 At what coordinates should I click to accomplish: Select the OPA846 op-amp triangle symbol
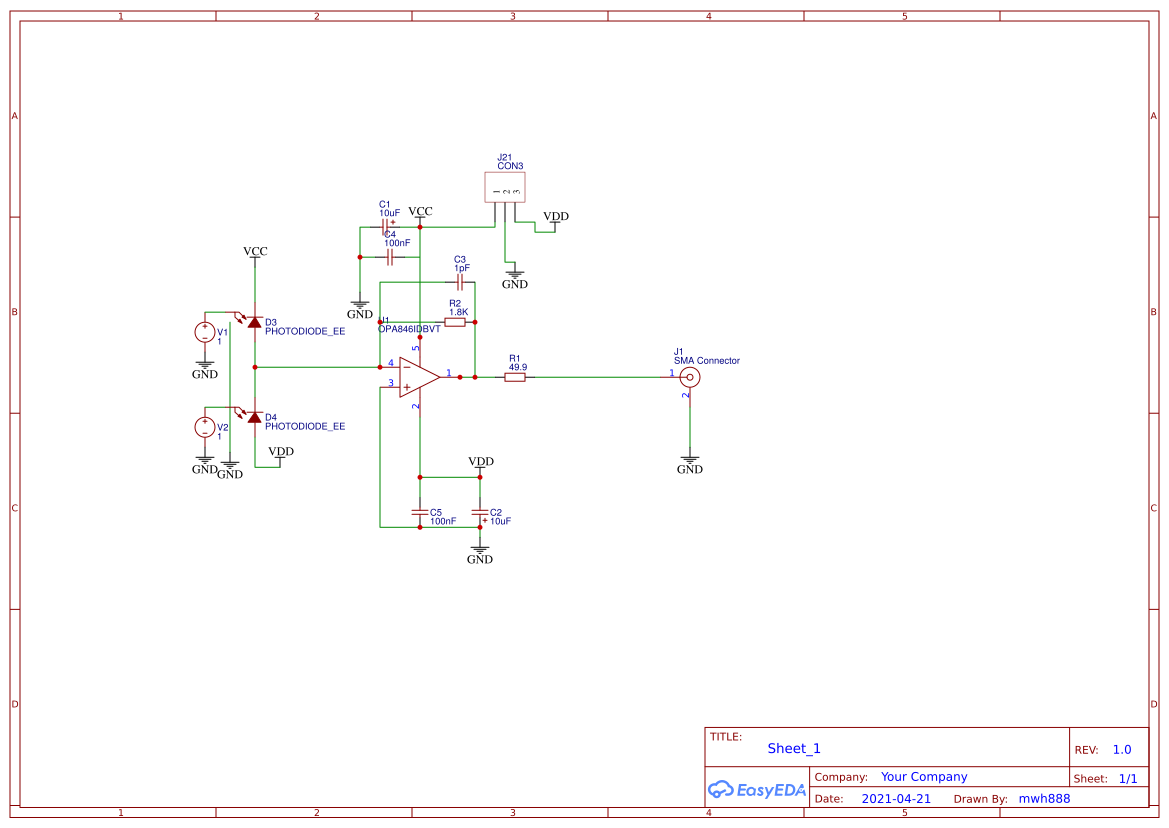[417, 377]
